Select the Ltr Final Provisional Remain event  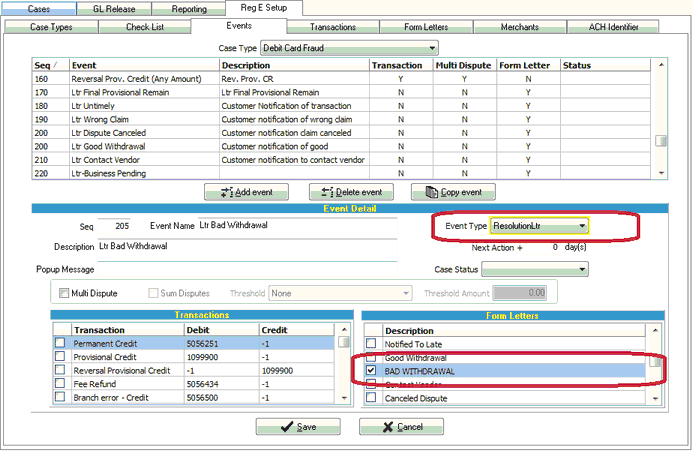point(341,92)
